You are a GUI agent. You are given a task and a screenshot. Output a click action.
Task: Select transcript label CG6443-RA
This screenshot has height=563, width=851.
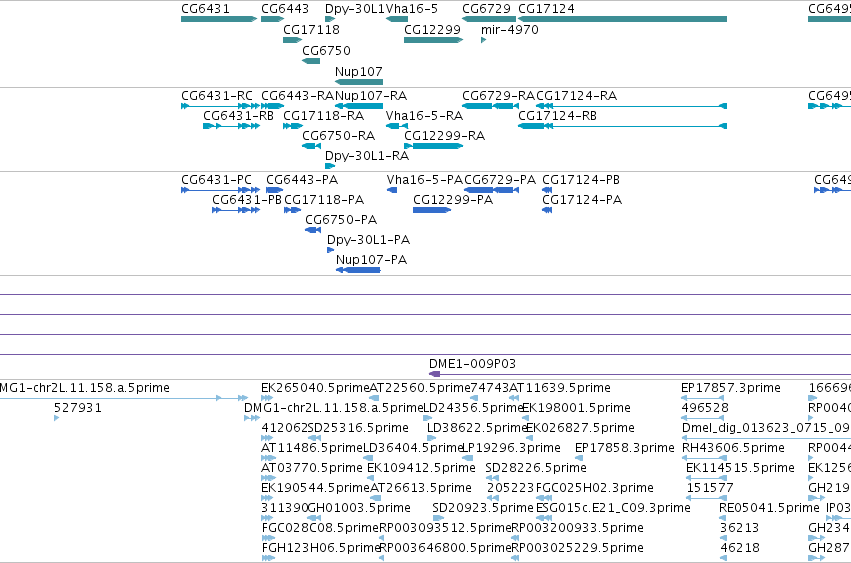(x=297, y=96)
